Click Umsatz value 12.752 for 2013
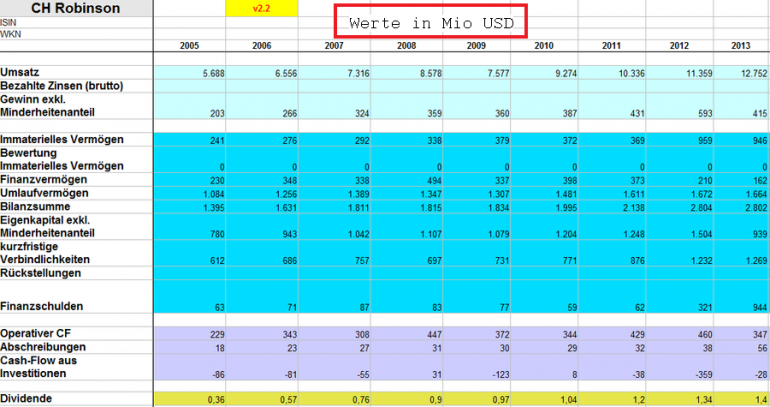Image resolution: width=770 pixels, height=407 pixels. 754,74
